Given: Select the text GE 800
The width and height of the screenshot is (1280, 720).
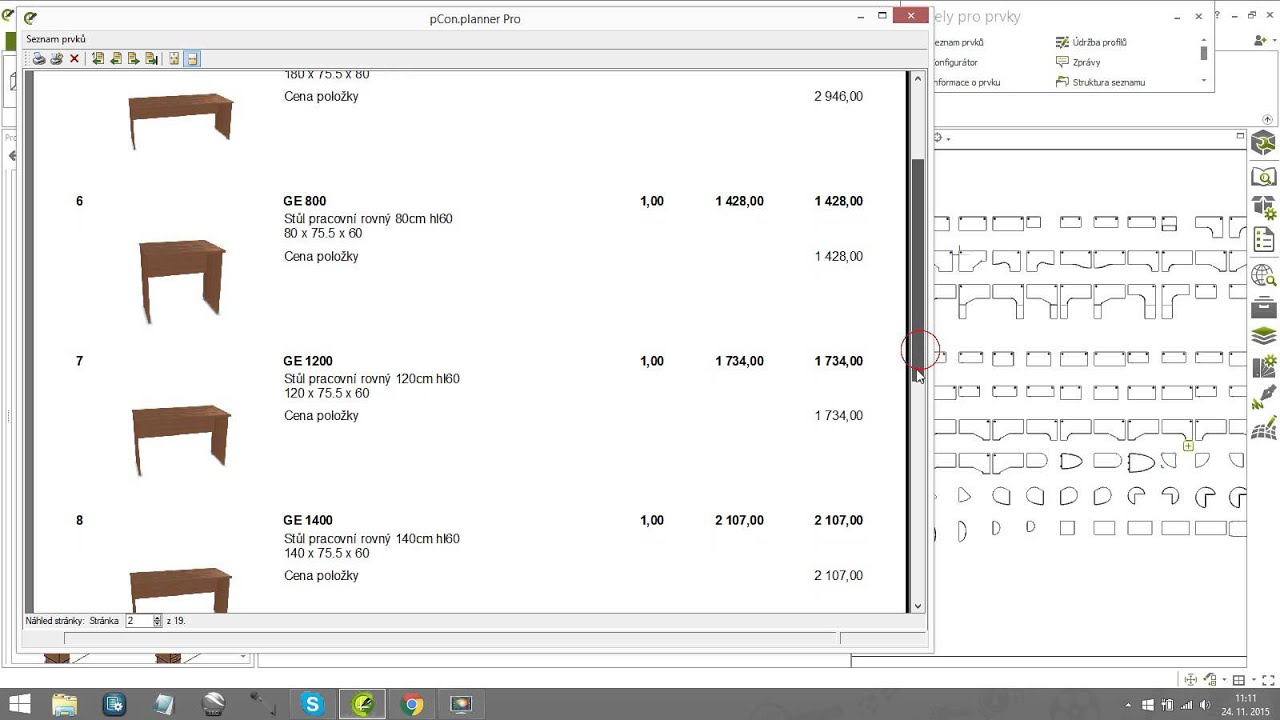Looking at the screenshot, I should coord(305,201).
